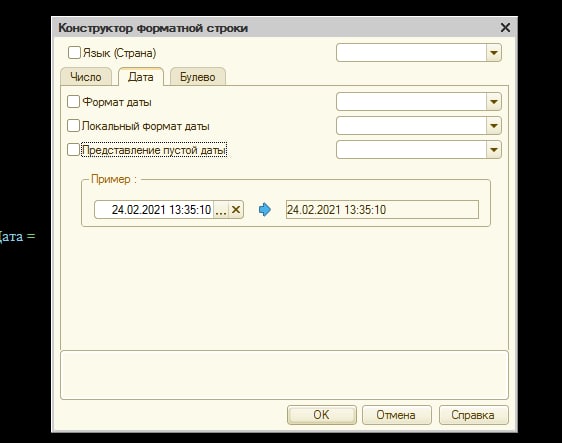This screenshot has width=562, height=443.
Task: Tick the Формат даты checkbox
Action: pyautogui.click(x=73, y=101)
